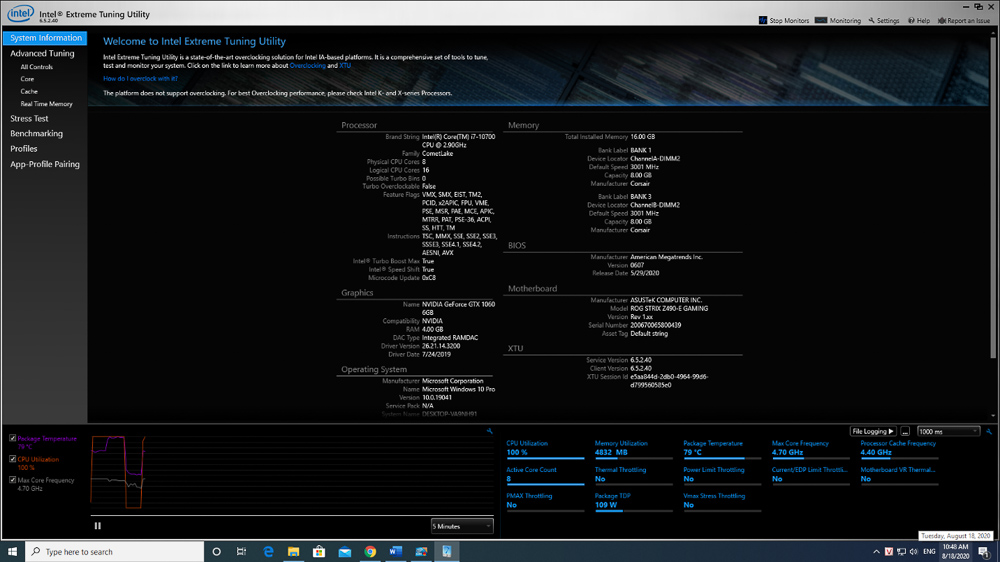Open network status from the system tray
Image resolution: width=1000 pixels, height=562 pixels.
coord(901,552)
